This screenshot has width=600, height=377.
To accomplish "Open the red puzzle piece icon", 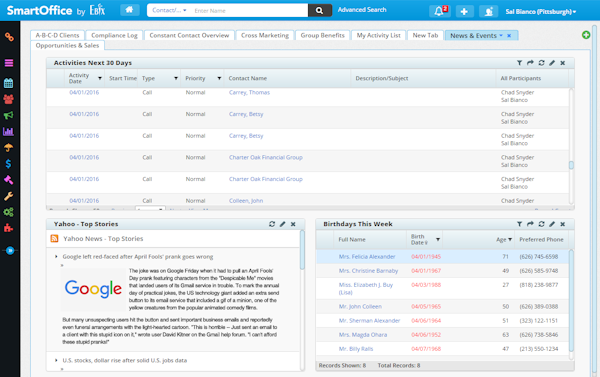I will pyautogui.click(x=8, y=228).
